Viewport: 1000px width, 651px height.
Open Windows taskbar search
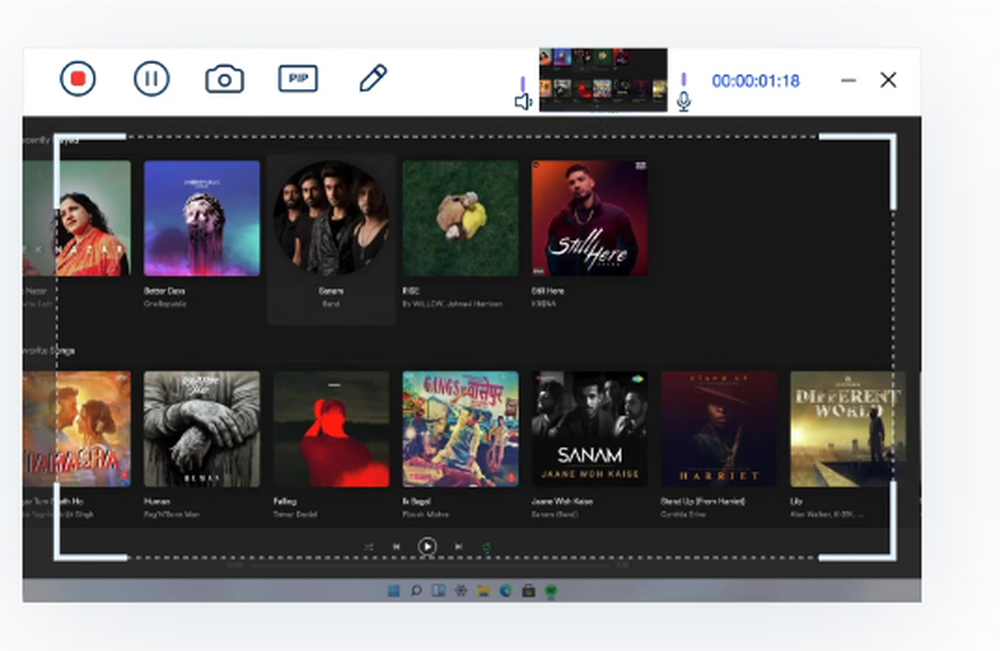tap(416, 591)
